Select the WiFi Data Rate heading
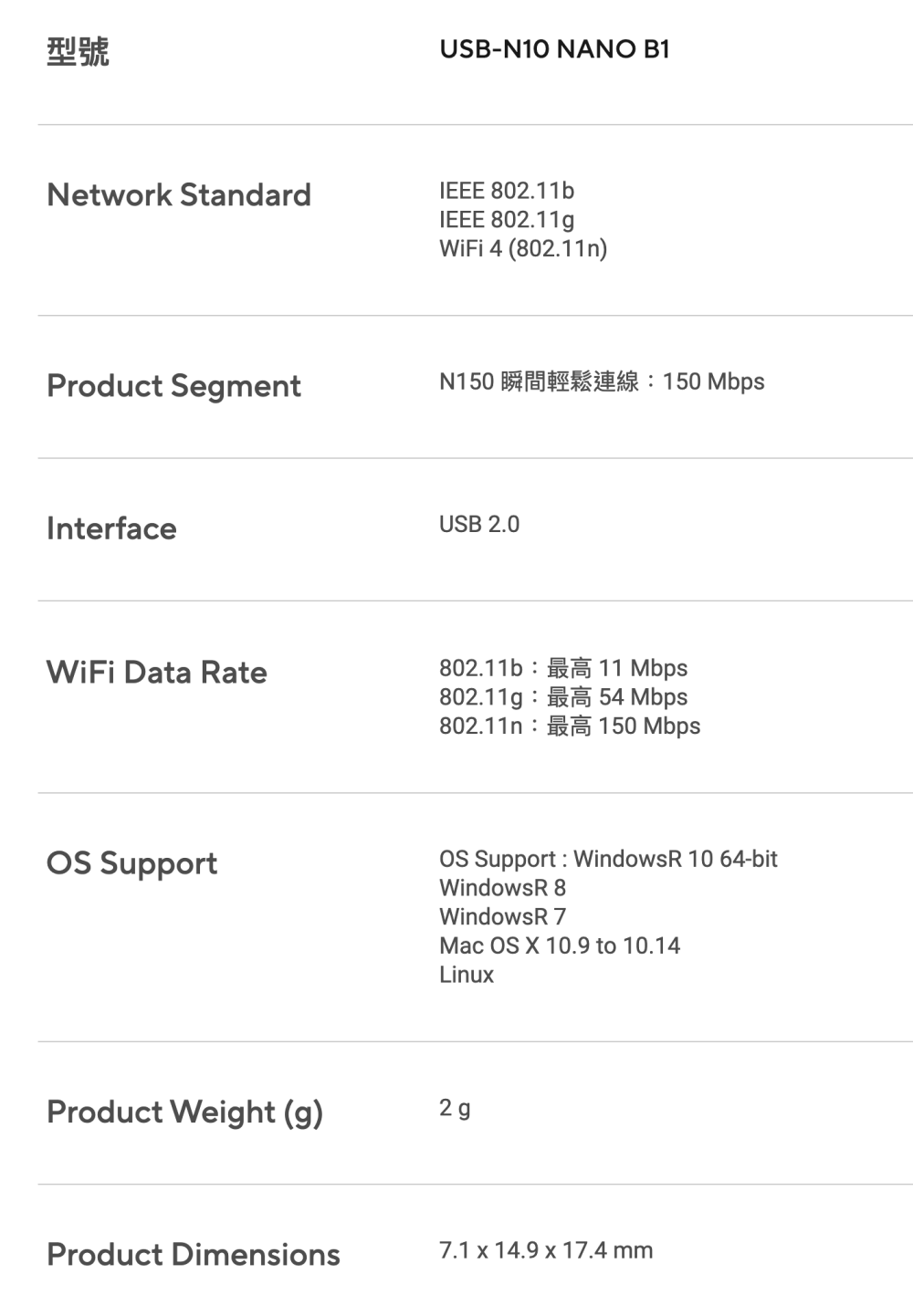 click(157, 673)
